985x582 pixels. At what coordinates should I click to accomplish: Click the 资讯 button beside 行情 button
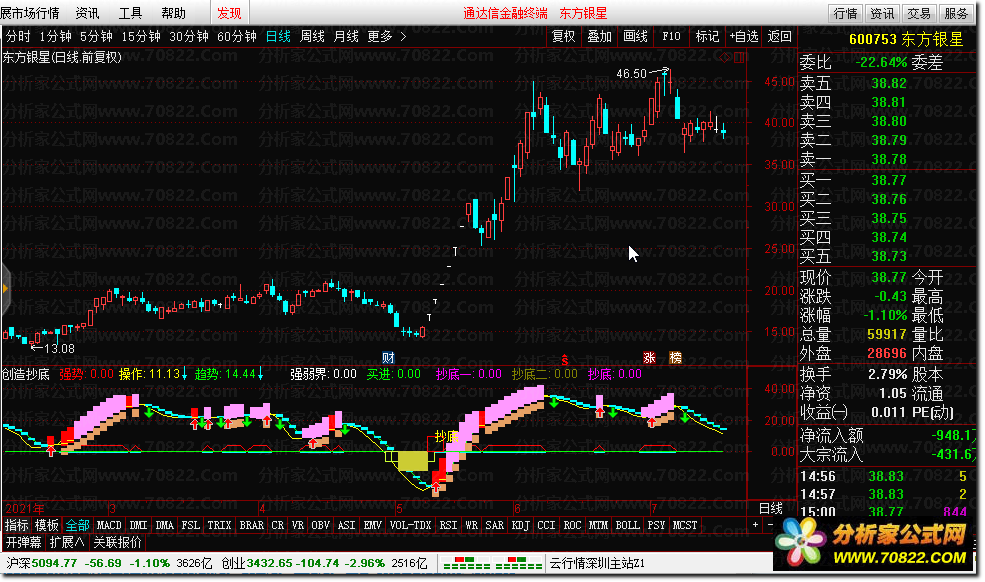(882, 13)
